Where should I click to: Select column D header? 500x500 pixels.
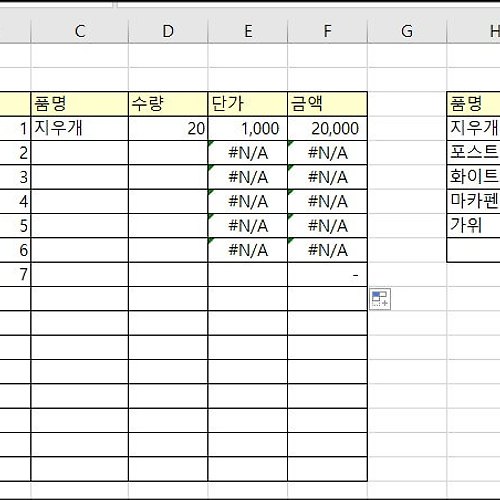pyautogui.click(x=168, y=31)
